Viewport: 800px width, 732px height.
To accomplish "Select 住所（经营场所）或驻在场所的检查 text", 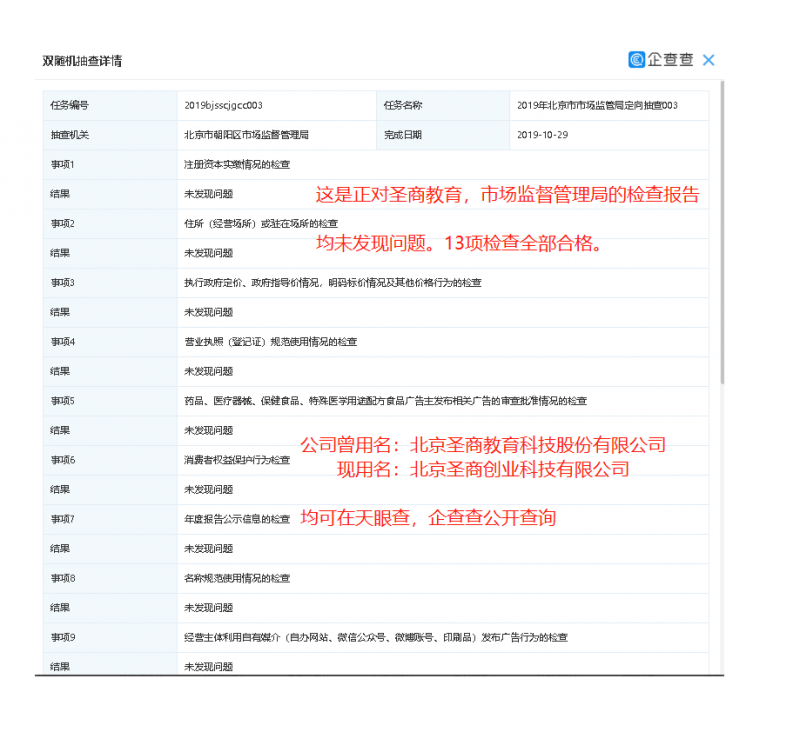I will click(x=261, y=224).
